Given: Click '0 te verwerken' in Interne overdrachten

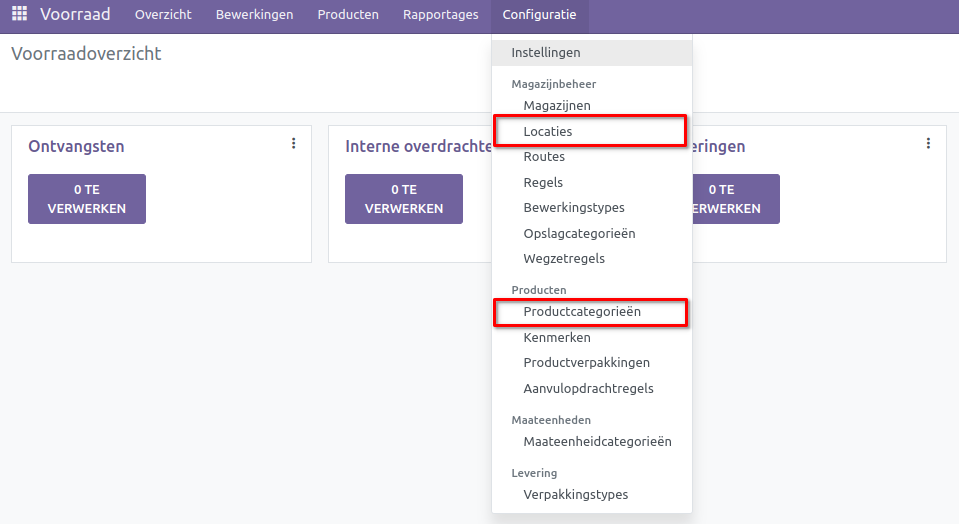Looking at the screenshot, I should pyautogui.click(x=403, y=199).
